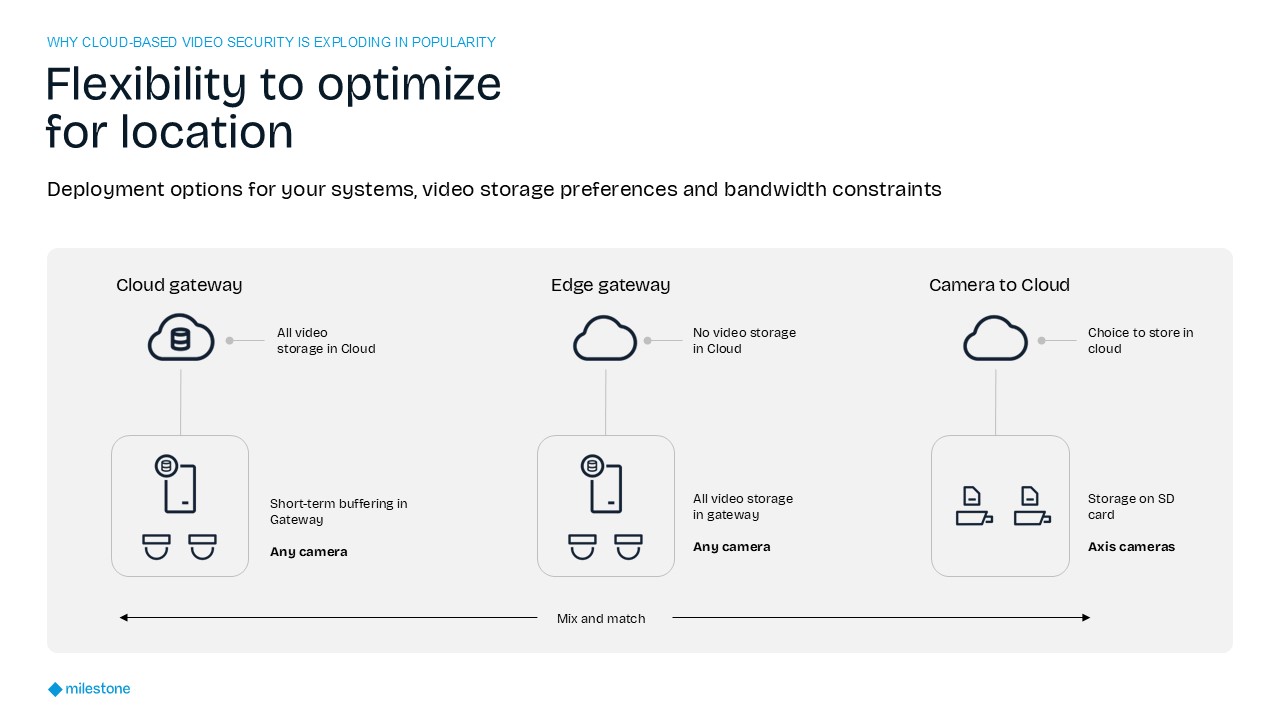The image size is (1280, 720).
Task: Click 'Short-term buffering in Gateway' text
Action: click(x=338, y=512)
